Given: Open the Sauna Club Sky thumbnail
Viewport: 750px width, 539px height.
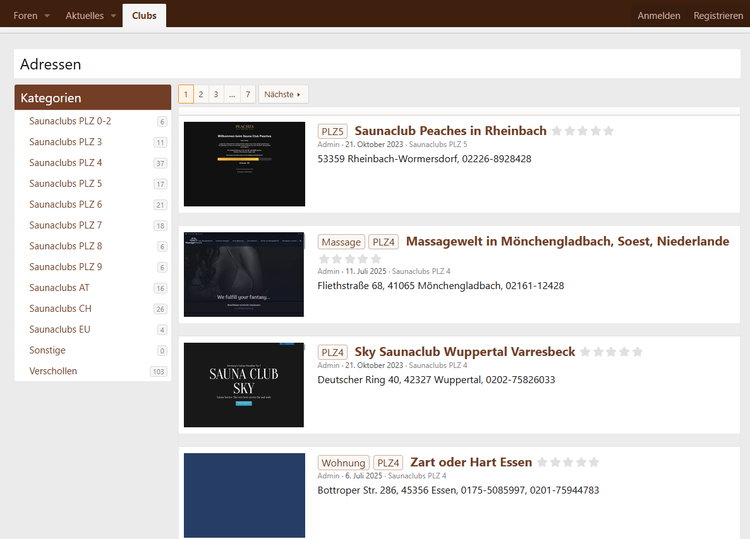Looking at the screenshot, I should coord(244,385).
